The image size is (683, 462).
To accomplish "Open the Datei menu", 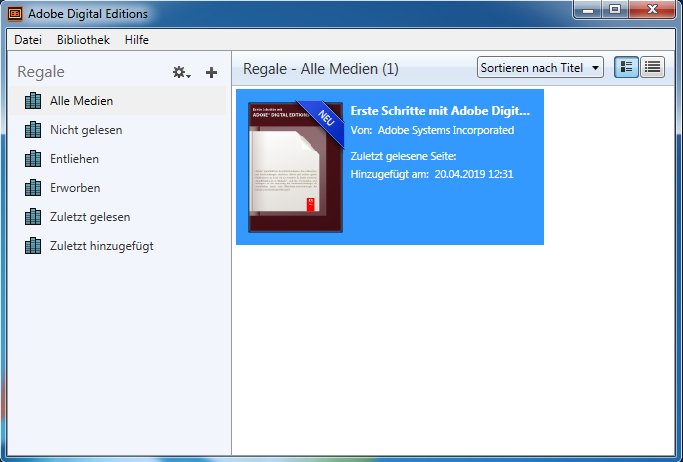I will 28,40.
